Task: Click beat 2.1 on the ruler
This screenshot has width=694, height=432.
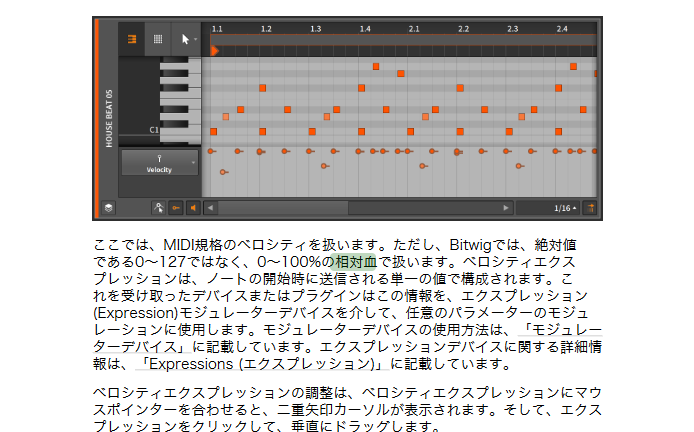Action: click(x=414, y=29)
